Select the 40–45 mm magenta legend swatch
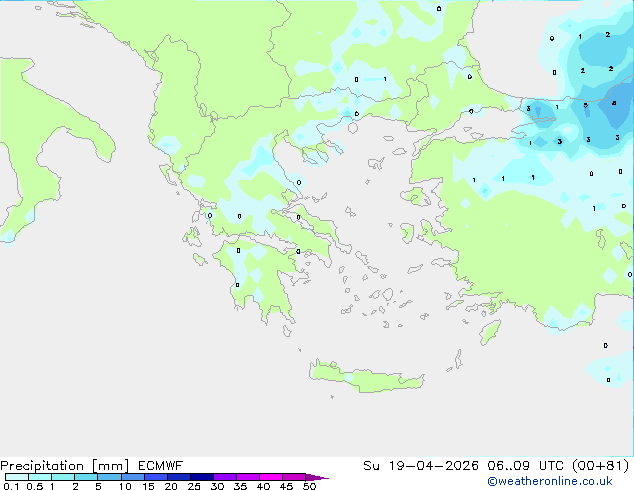Viewport: 634px width, 490px height. [x=271, y=477]
